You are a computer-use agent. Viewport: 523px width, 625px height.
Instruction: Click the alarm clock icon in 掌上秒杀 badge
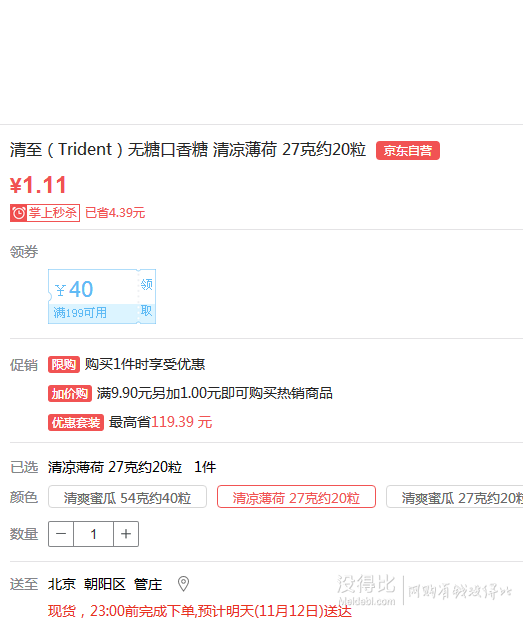(18, 213)
